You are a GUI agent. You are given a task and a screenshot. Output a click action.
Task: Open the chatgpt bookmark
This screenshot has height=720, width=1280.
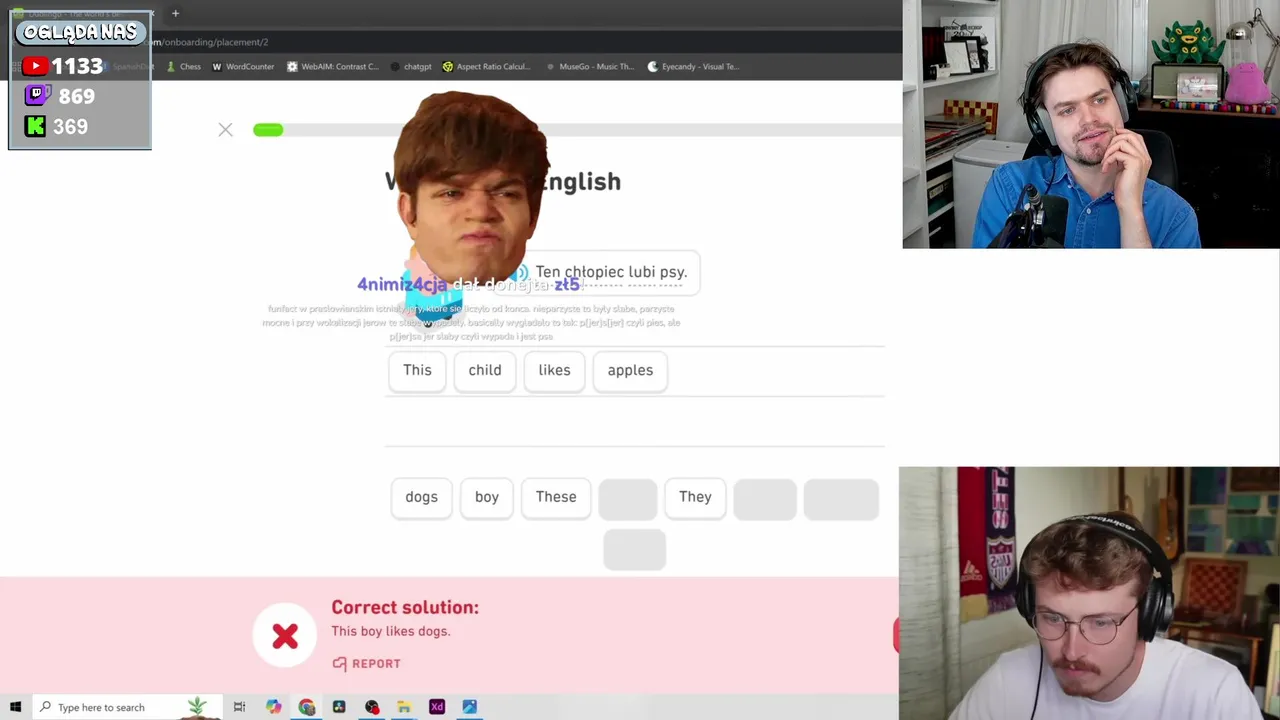[x=410, y=67]
